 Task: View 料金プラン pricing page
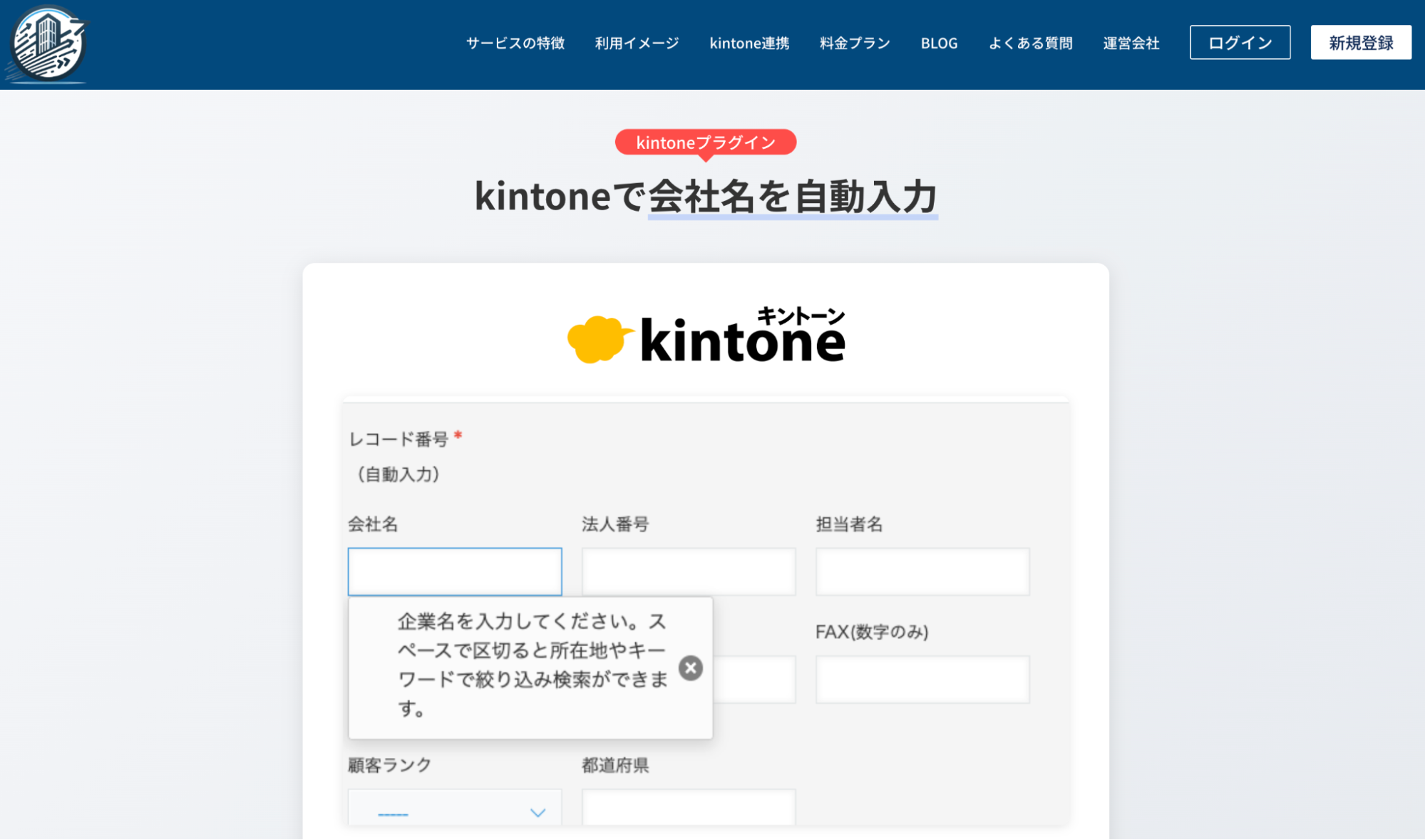pyautogui.click(x=855, y=43)
